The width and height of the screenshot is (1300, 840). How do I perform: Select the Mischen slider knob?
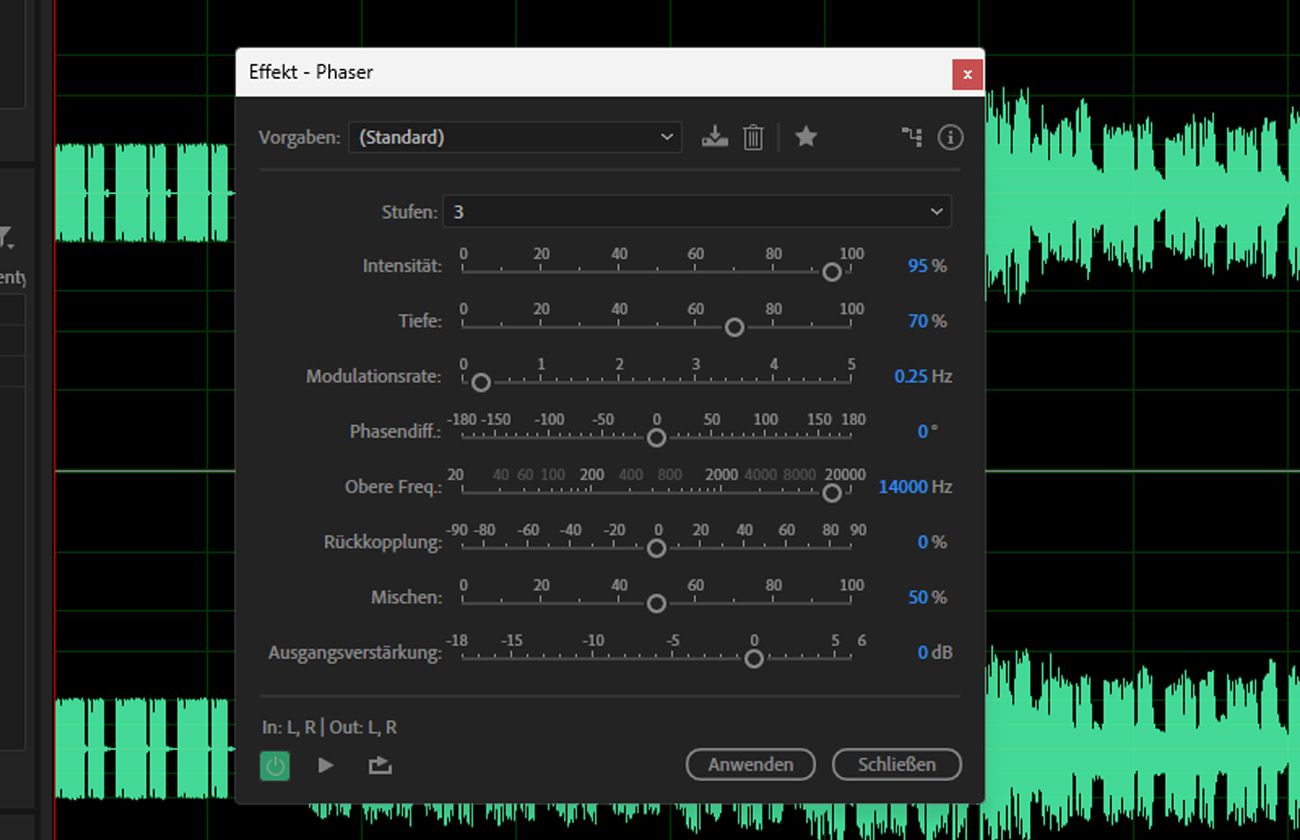pos(656,603)
